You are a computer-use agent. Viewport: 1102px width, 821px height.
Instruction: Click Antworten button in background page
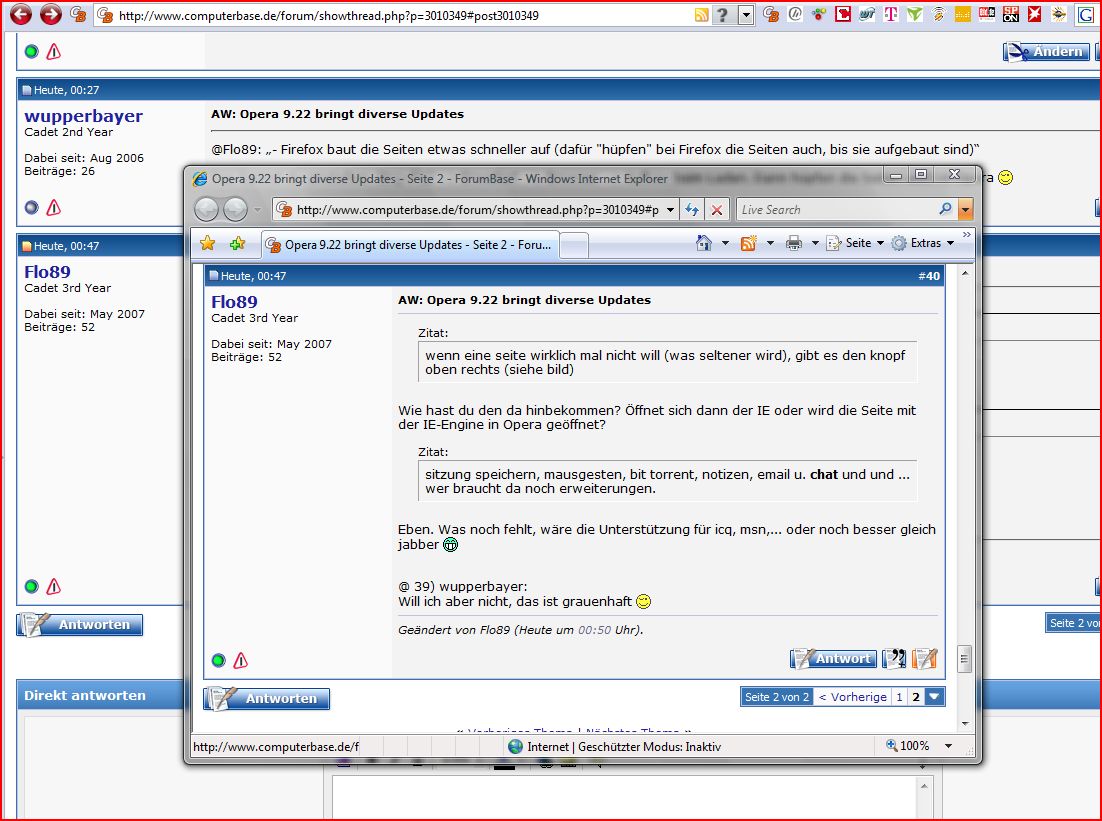79,624
